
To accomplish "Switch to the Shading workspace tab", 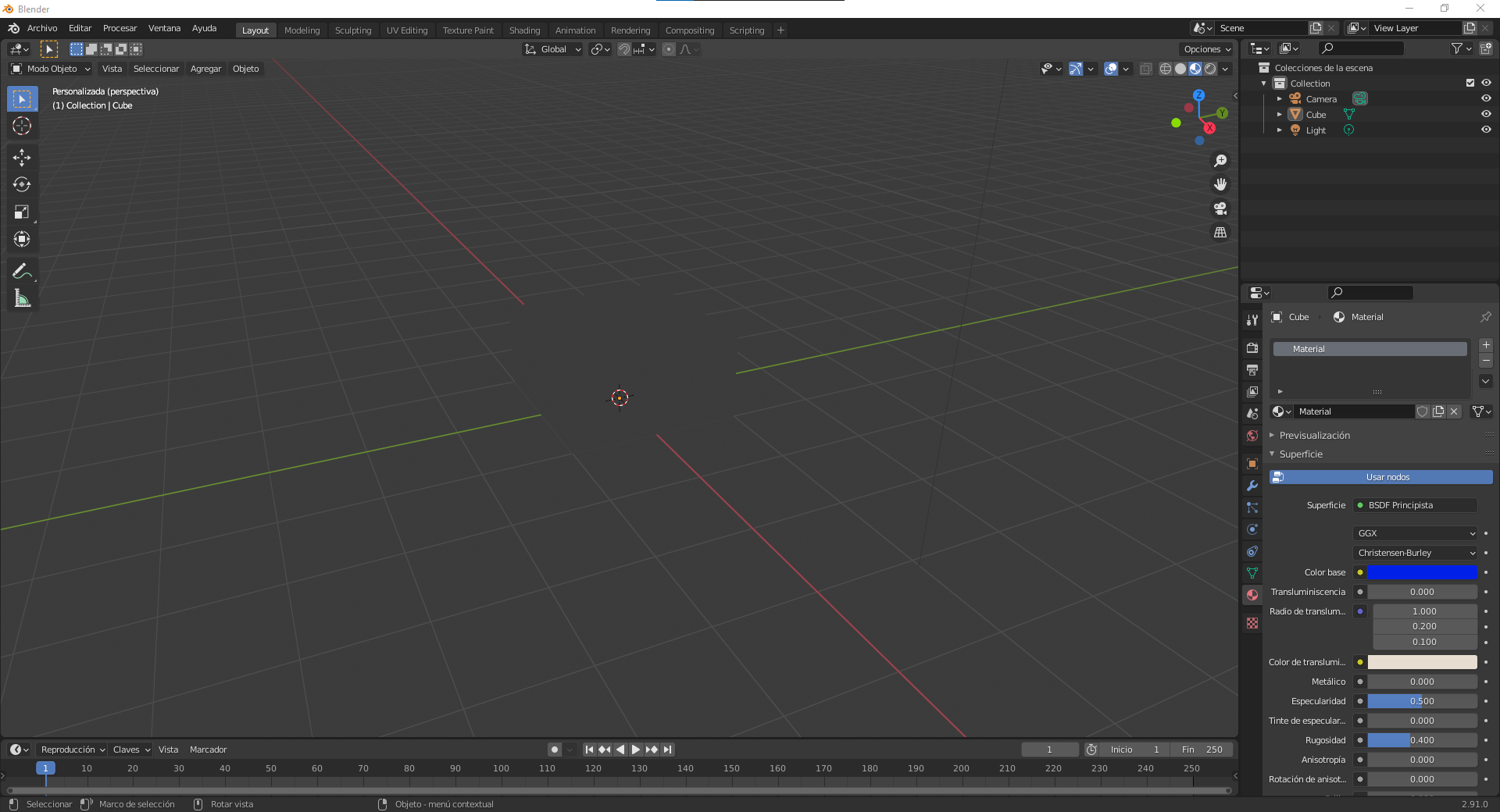I will click(524, 30).
